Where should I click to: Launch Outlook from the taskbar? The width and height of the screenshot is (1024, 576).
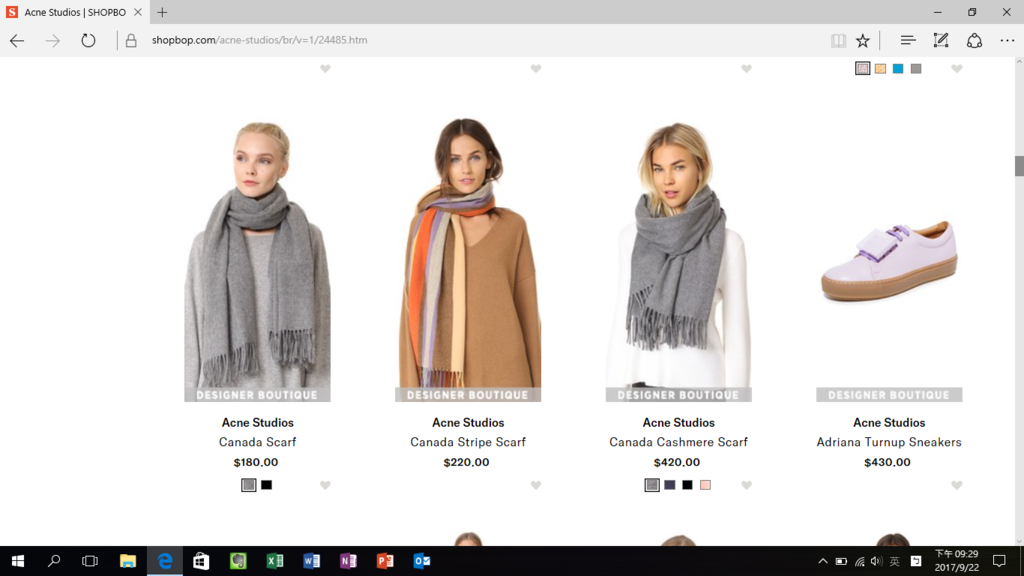coord(422,561)
